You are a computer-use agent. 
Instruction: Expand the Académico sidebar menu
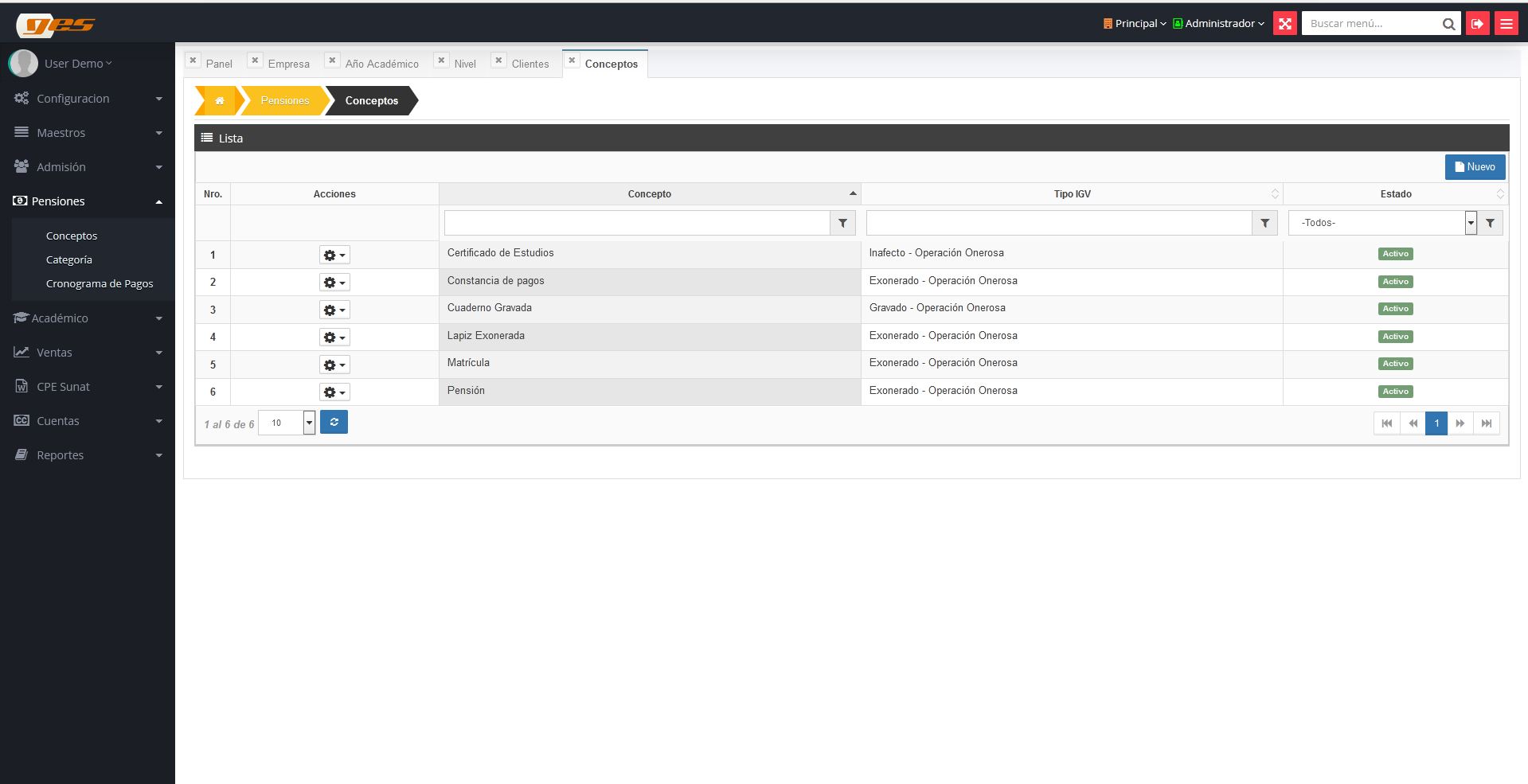[x=88, y=318]
